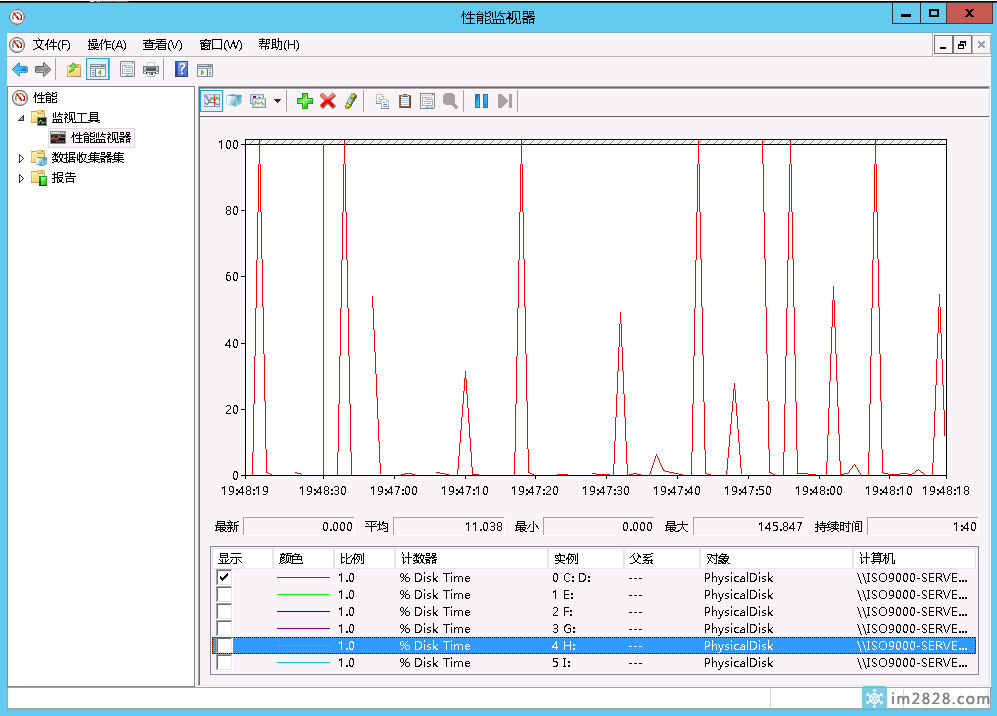
Task: Click the 实例 column header
Action: pyautogui.click(x=566, y=559)
